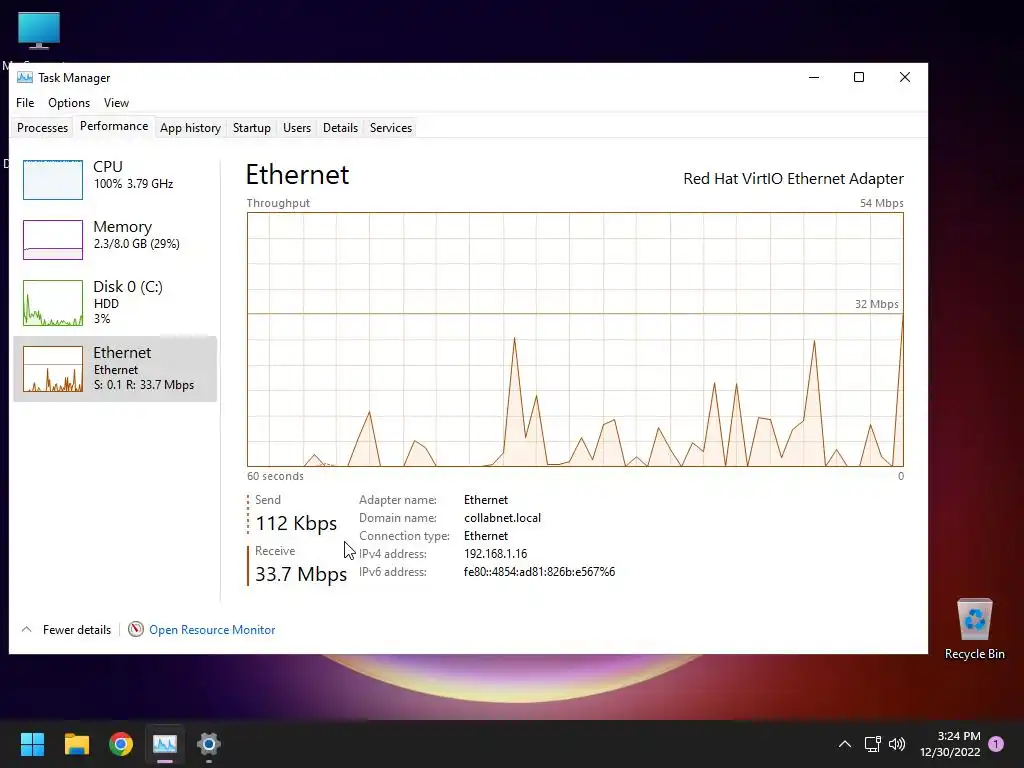Open the notification badge in taskbar
The height and width of the screenshot is (768, 1024).
(996, 744)
